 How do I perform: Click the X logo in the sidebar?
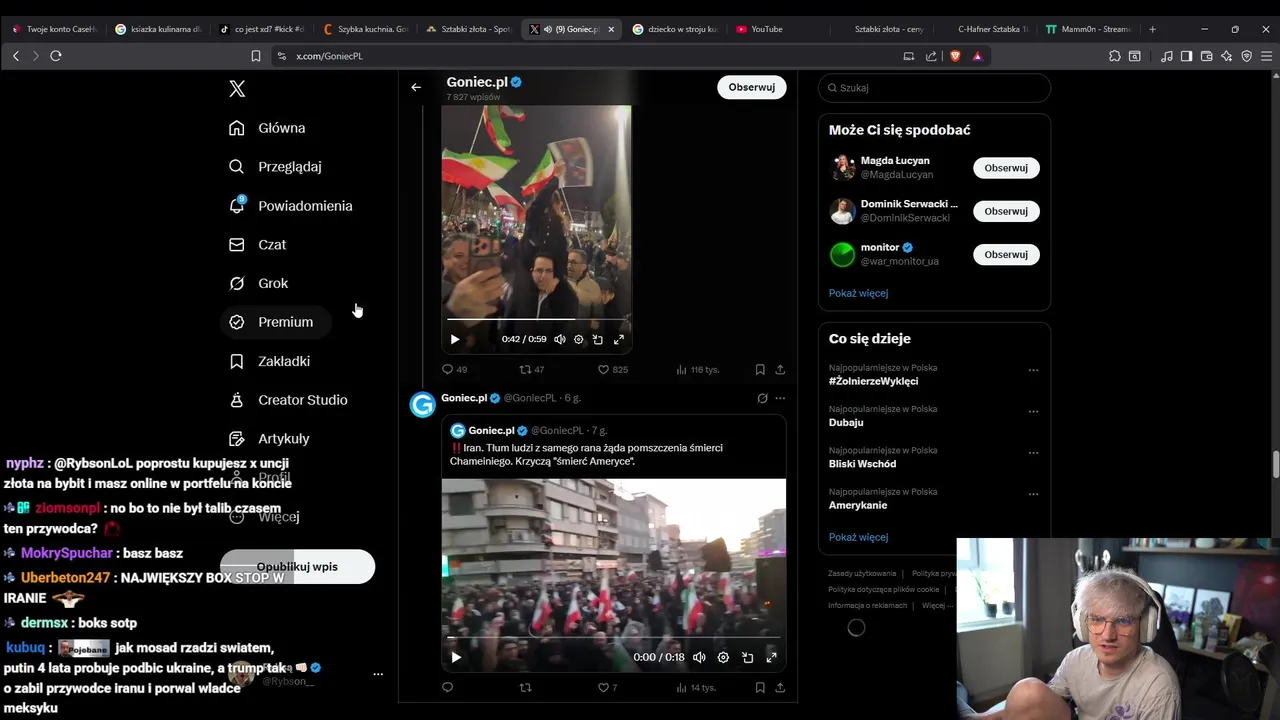point(237,89)
